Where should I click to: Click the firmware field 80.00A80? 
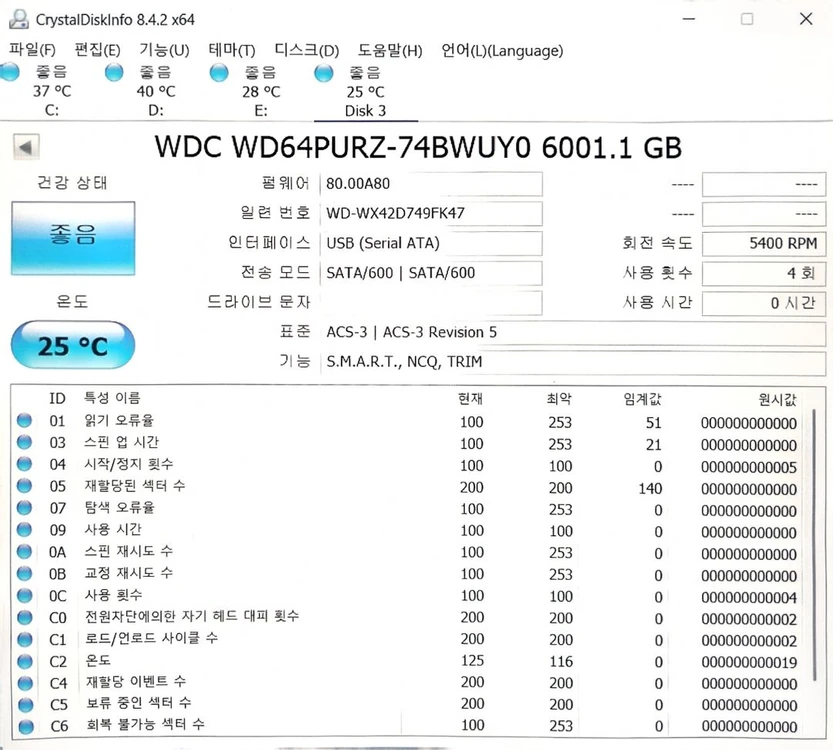[x=431, y=184]
